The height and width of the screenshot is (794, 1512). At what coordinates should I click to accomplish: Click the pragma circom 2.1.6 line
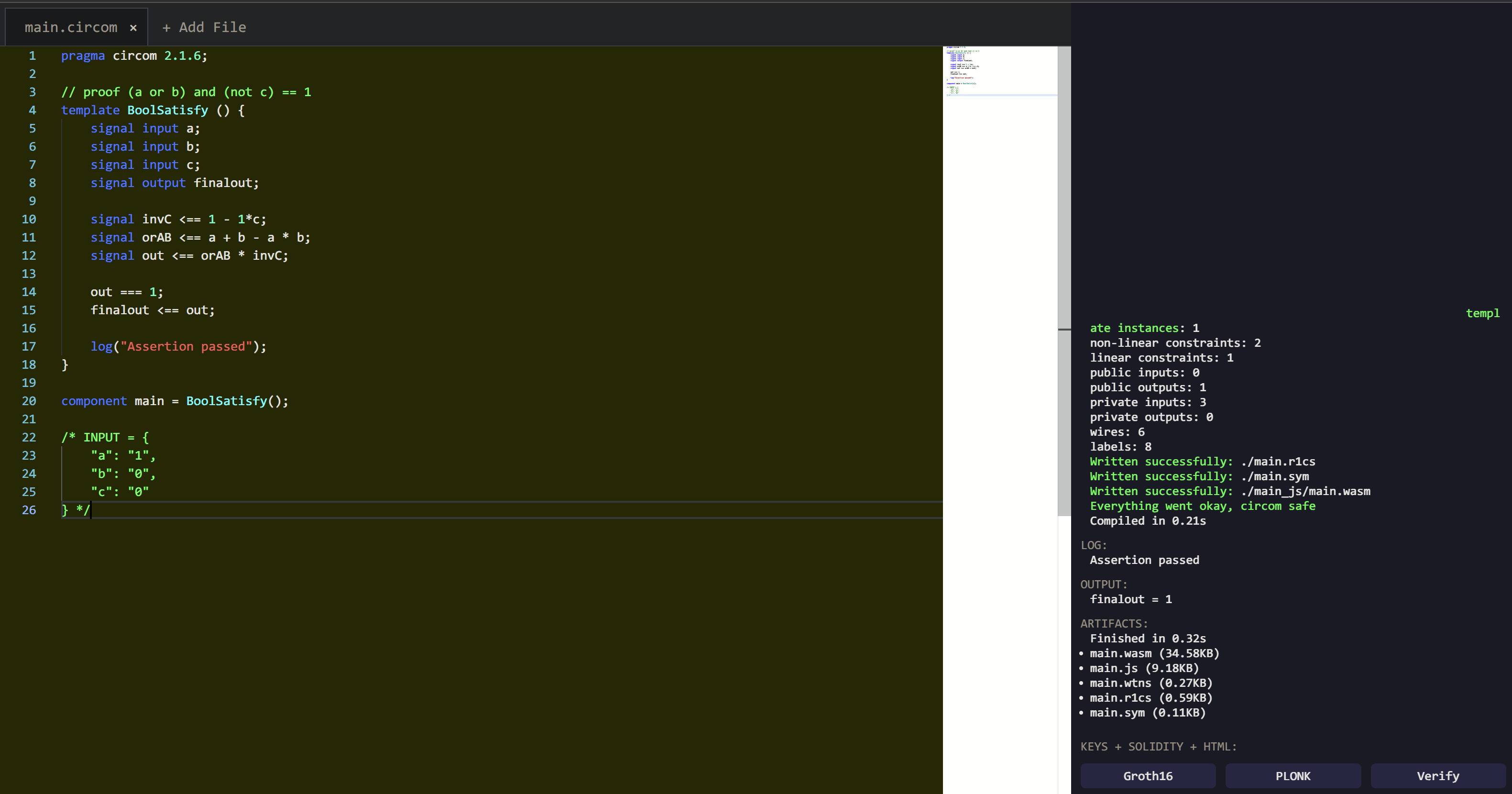click(134, 56)
